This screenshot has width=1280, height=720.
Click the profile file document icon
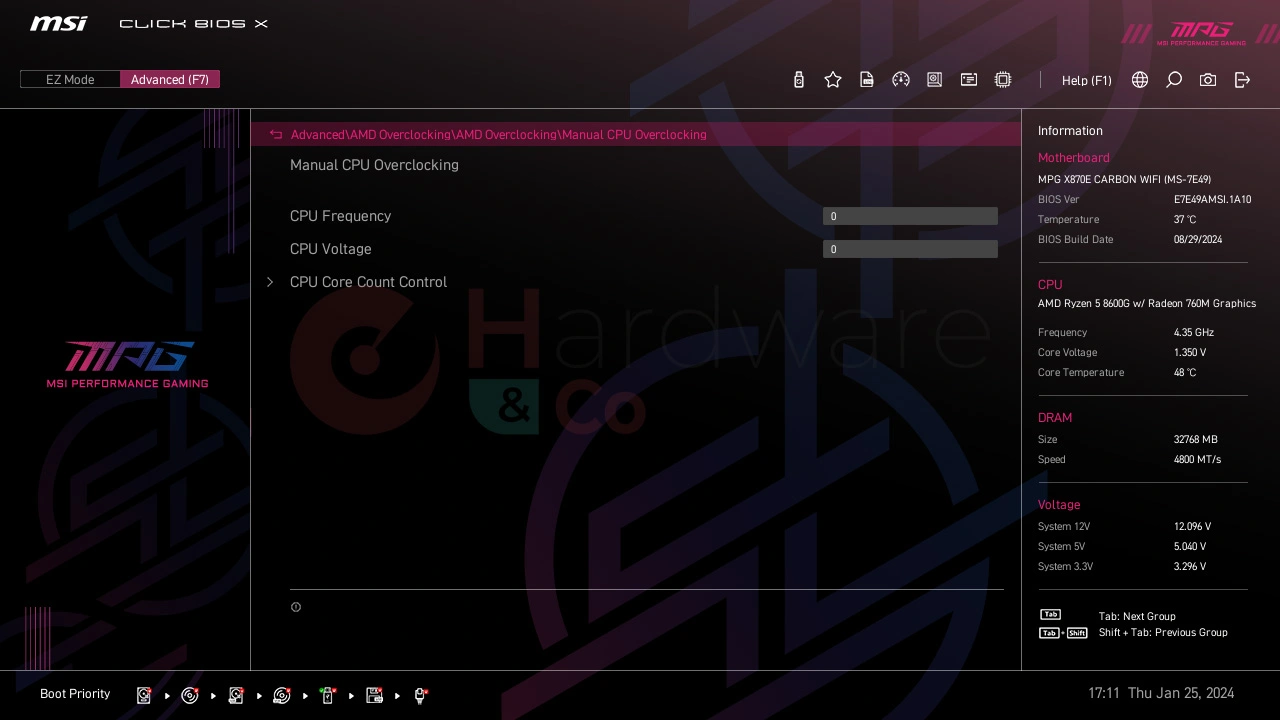point(867,80)
